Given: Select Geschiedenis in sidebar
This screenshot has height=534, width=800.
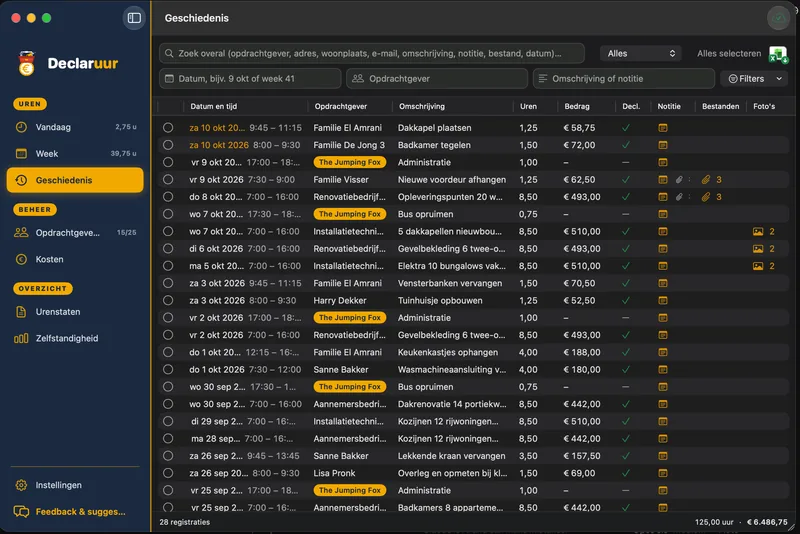Looking at the screenshot, I should 75,180.
